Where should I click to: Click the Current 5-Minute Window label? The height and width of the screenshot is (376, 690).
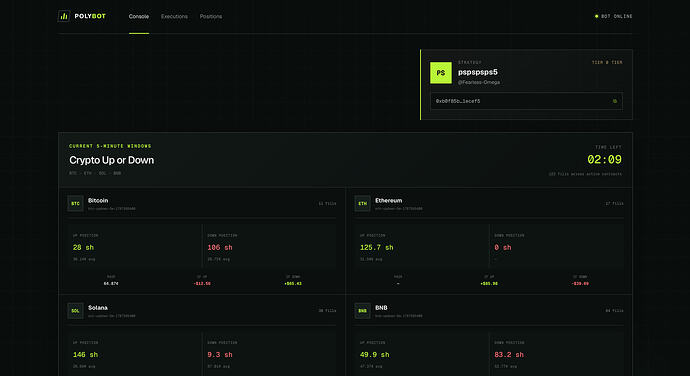110,146
